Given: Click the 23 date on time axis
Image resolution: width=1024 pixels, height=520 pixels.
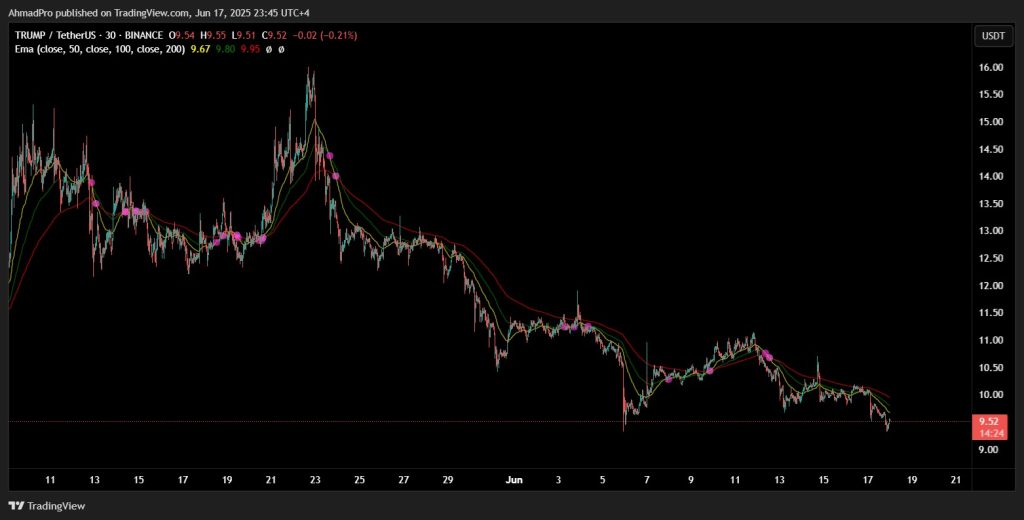Looking at the screenshot, I should [316, 480].
